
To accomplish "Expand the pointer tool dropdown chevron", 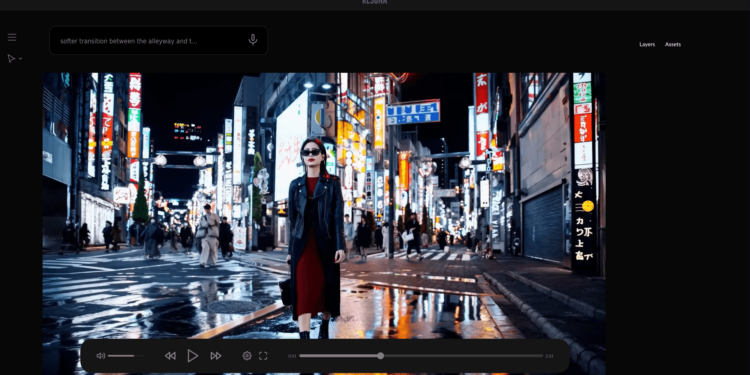I will [20, 59].
